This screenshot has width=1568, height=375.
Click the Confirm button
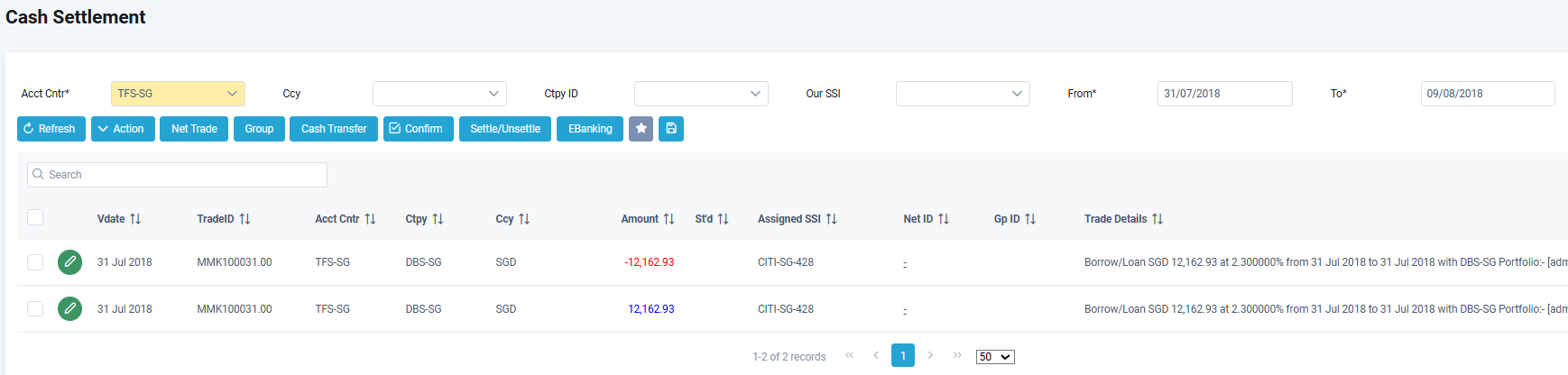tap(419, 129)
